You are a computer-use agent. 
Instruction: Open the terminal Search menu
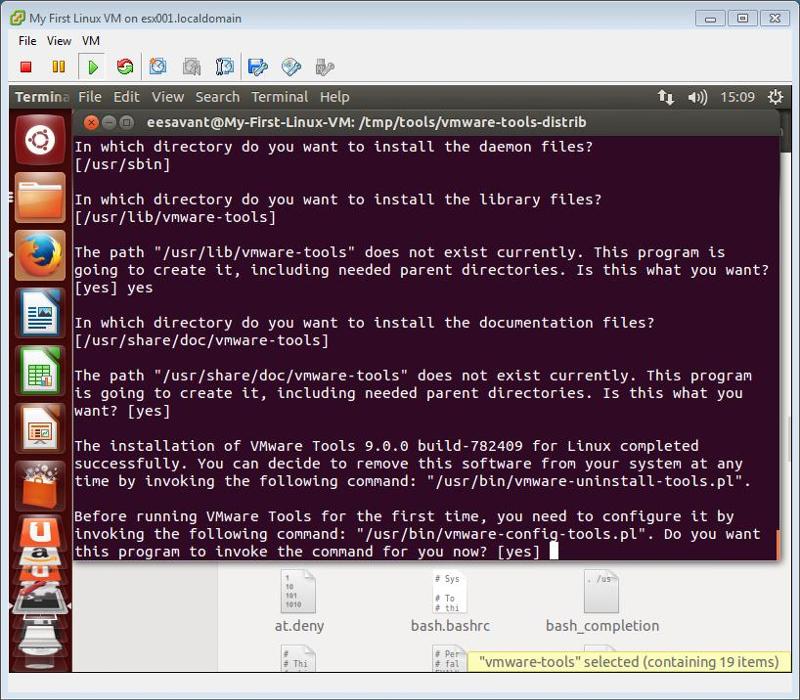217,97
